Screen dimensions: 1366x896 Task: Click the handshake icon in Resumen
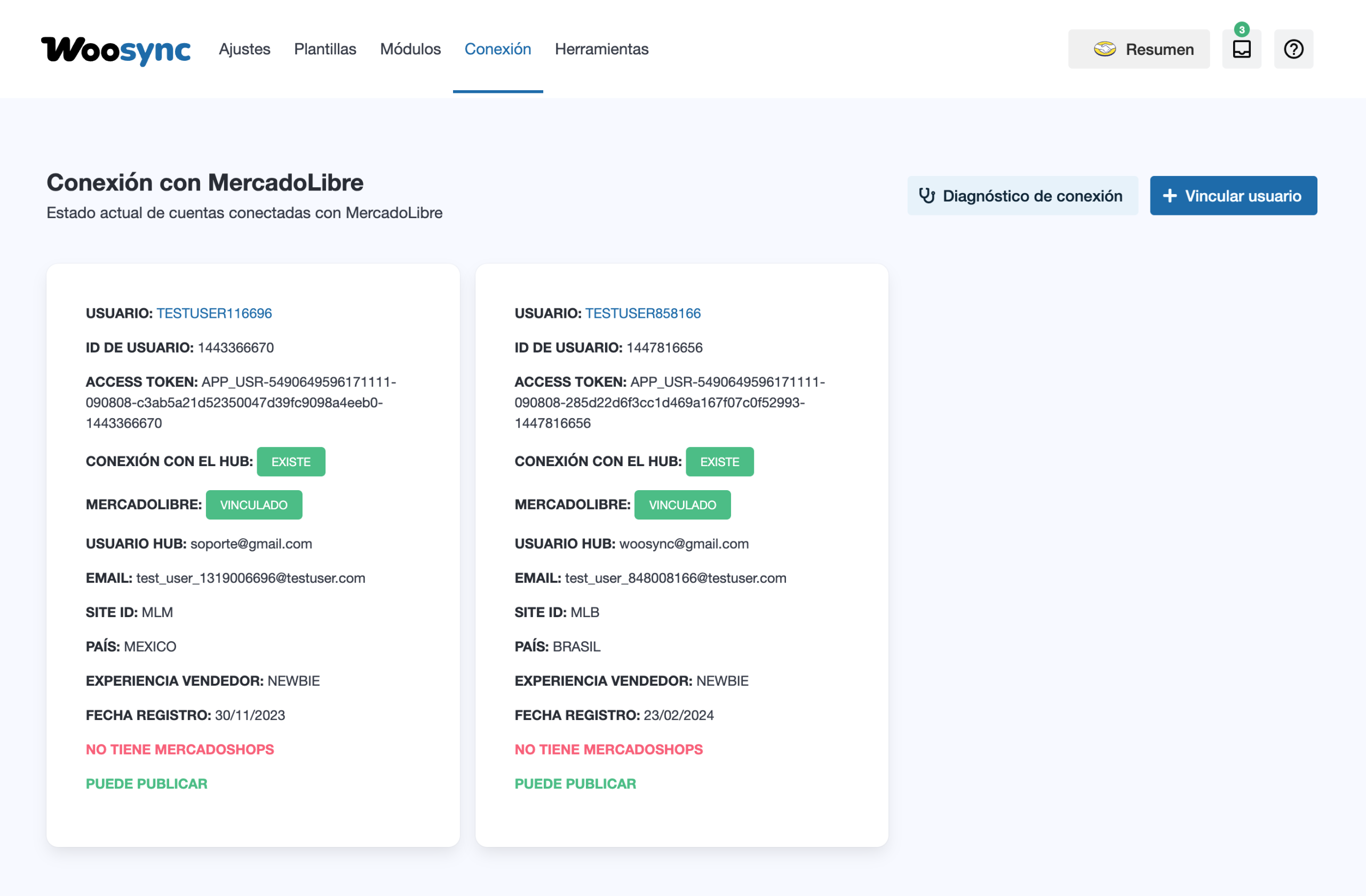[1105, 49]
